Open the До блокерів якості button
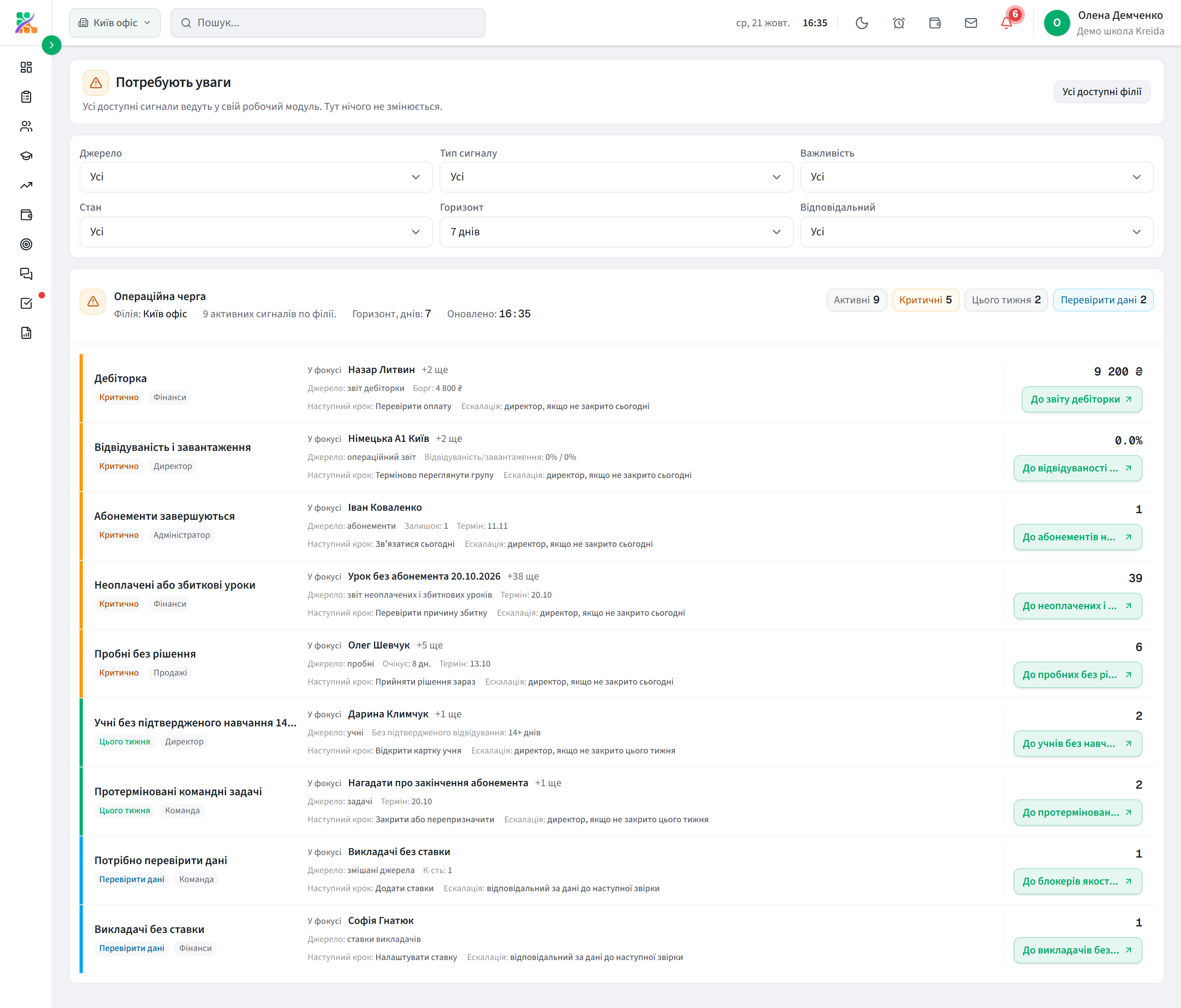 pyautogui.click(x=1077, y=881)
